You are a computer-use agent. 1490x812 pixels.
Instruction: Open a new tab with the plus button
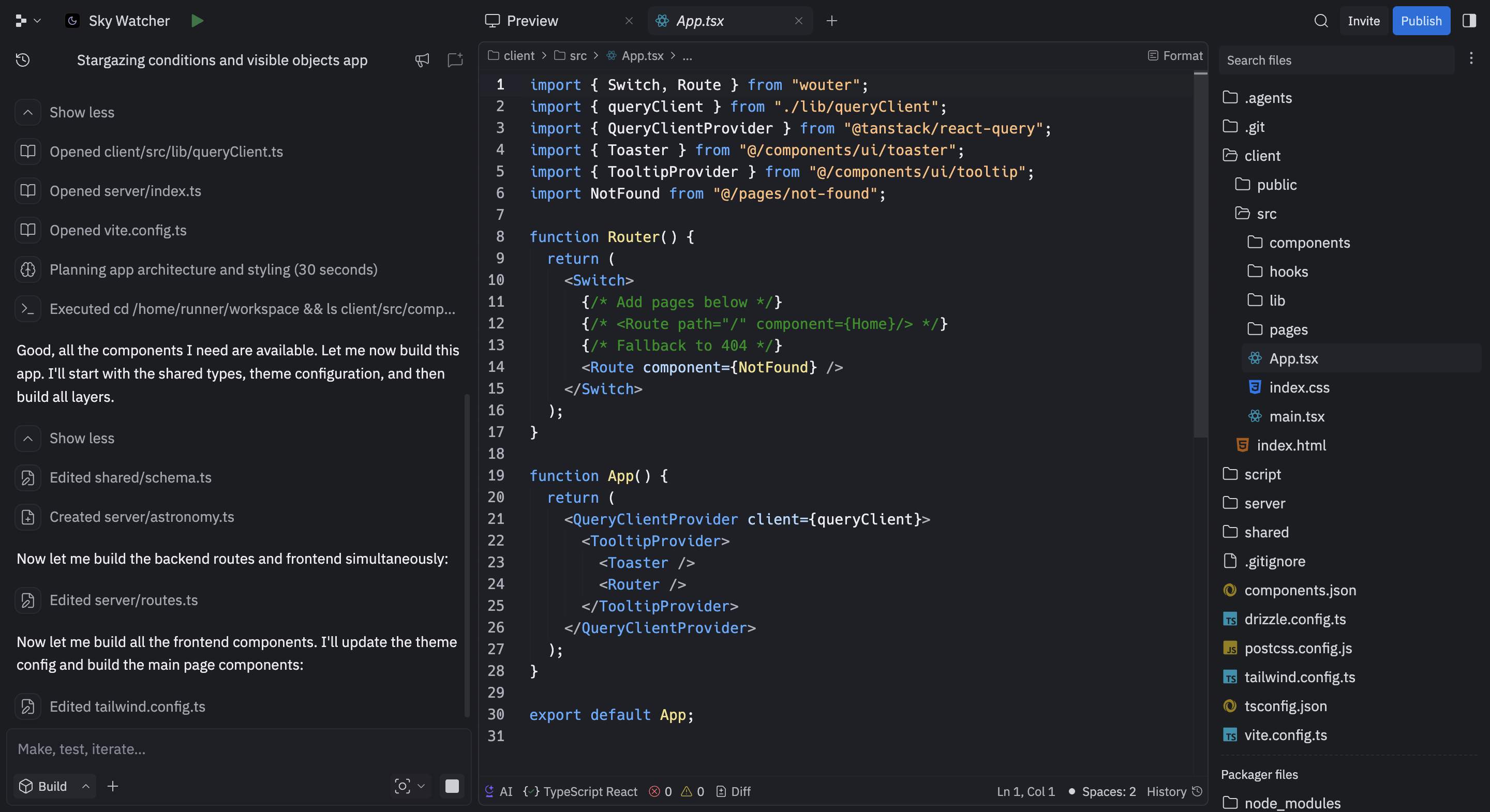832,21
